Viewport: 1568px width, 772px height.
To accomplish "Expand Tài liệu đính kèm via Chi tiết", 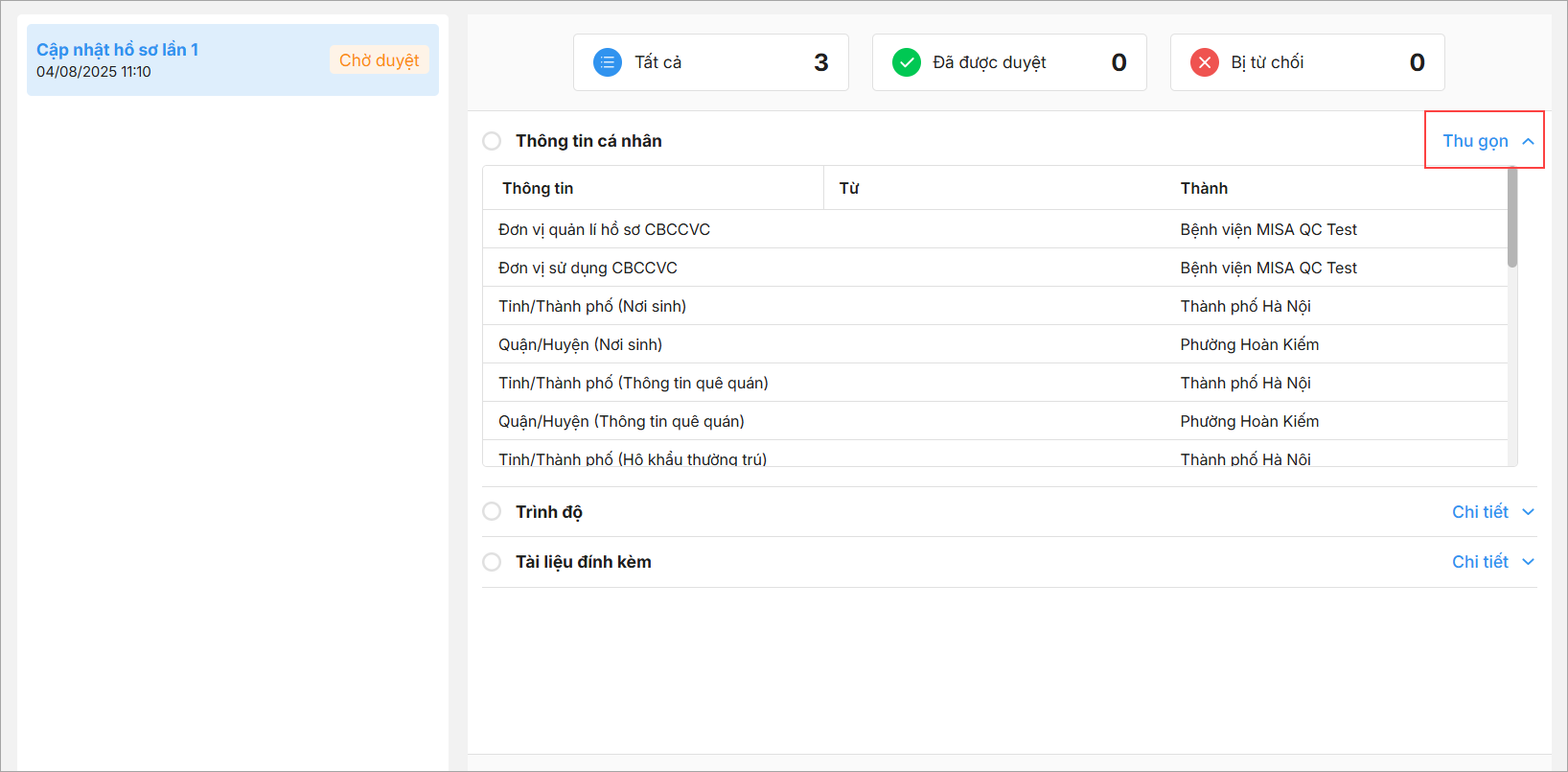I will (x=1480, y=562).
